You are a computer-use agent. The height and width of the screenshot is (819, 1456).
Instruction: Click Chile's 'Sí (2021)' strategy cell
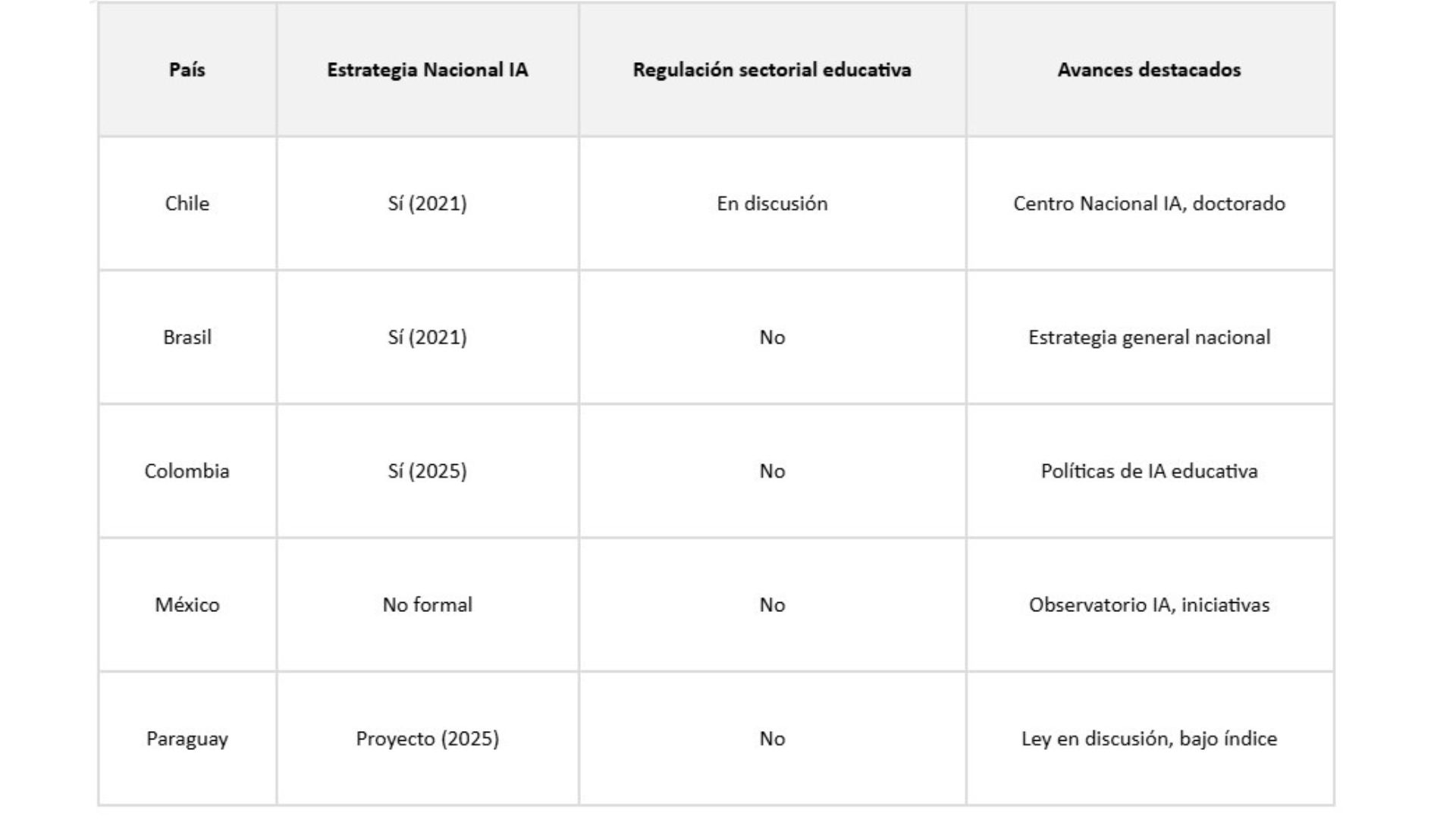coord(427,203)
